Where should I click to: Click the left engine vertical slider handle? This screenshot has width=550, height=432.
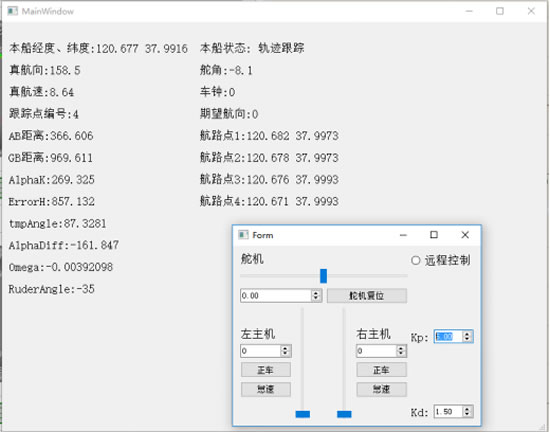coord(303,414)
